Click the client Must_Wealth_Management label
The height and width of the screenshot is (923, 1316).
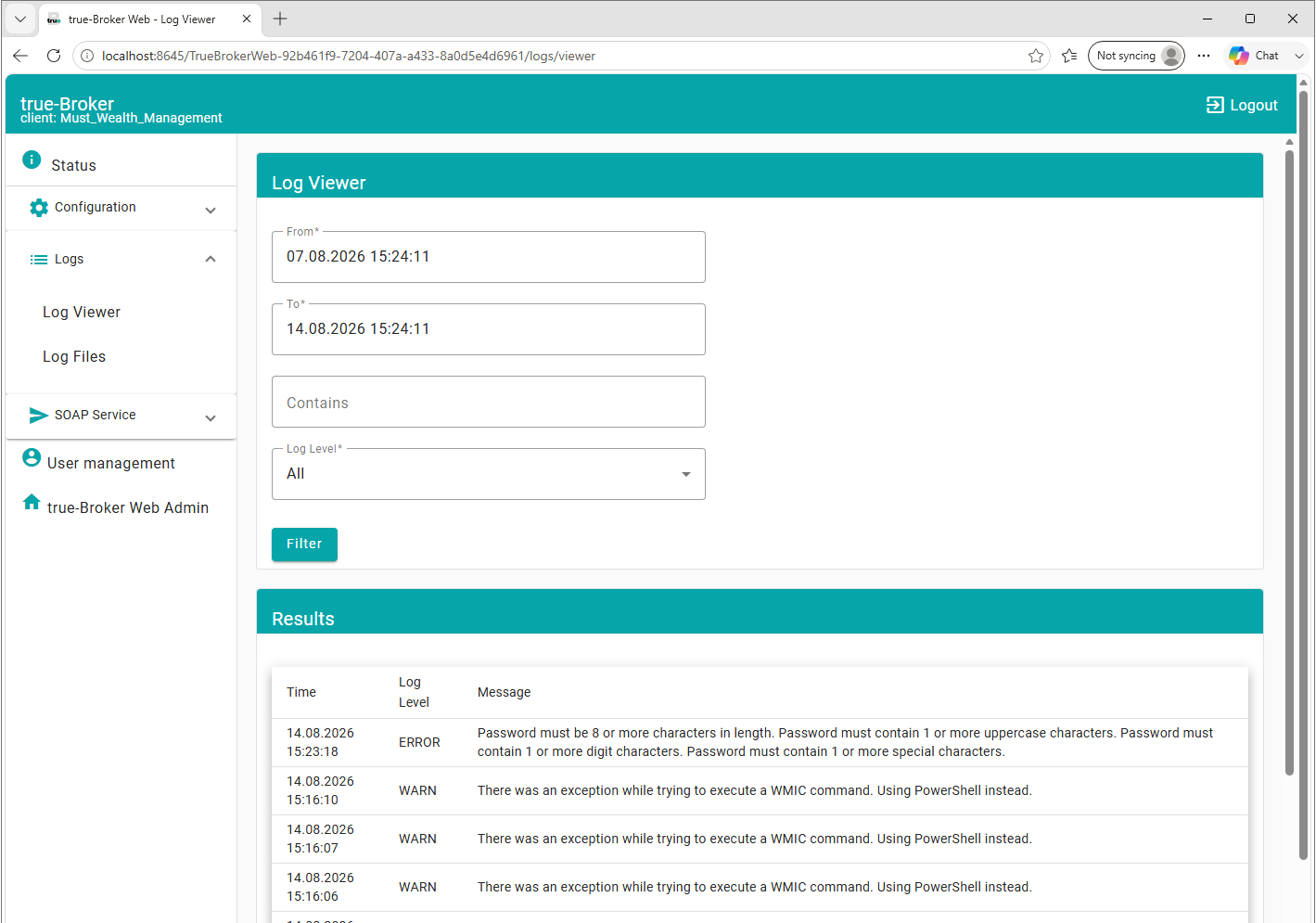(x=121, y=119)
